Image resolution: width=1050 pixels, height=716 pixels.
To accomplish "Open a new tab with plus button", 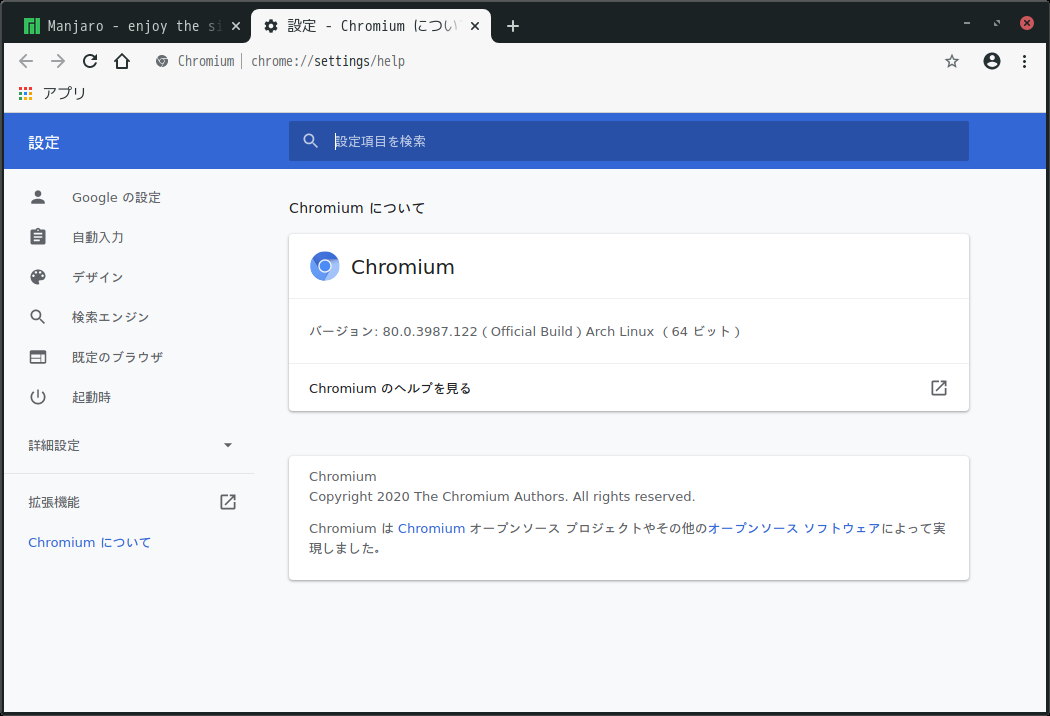I will coord(513,26).
